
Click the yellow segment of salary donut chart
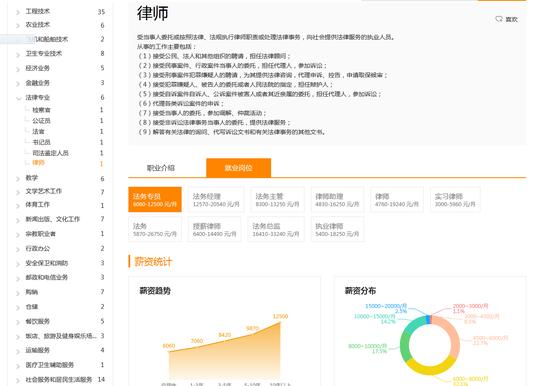(x=430, y=368)
